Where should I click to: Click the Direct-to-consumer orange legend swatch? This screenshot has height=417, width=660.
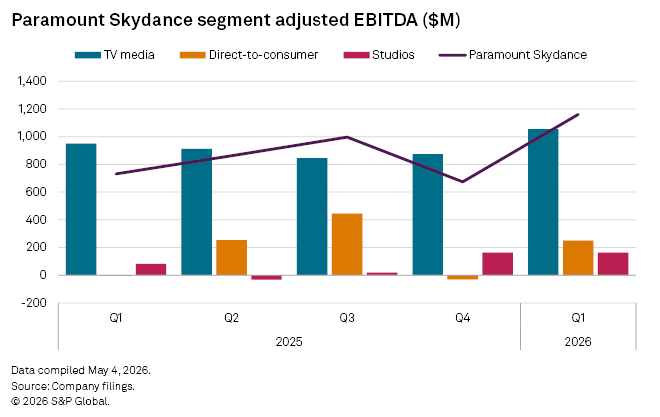pos(192,55)
